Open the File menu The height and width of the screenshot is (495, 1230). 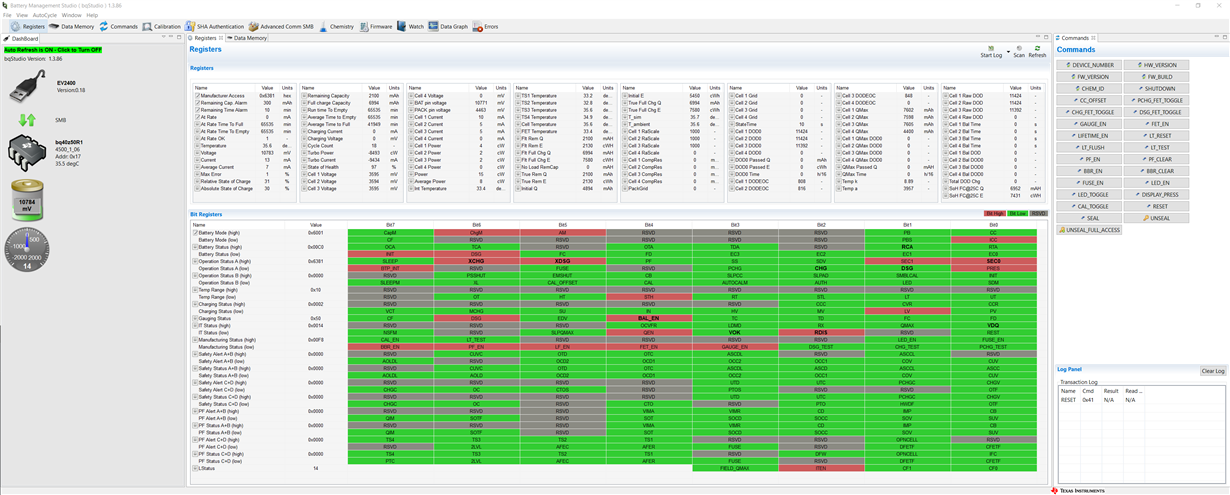pos(8,15)
